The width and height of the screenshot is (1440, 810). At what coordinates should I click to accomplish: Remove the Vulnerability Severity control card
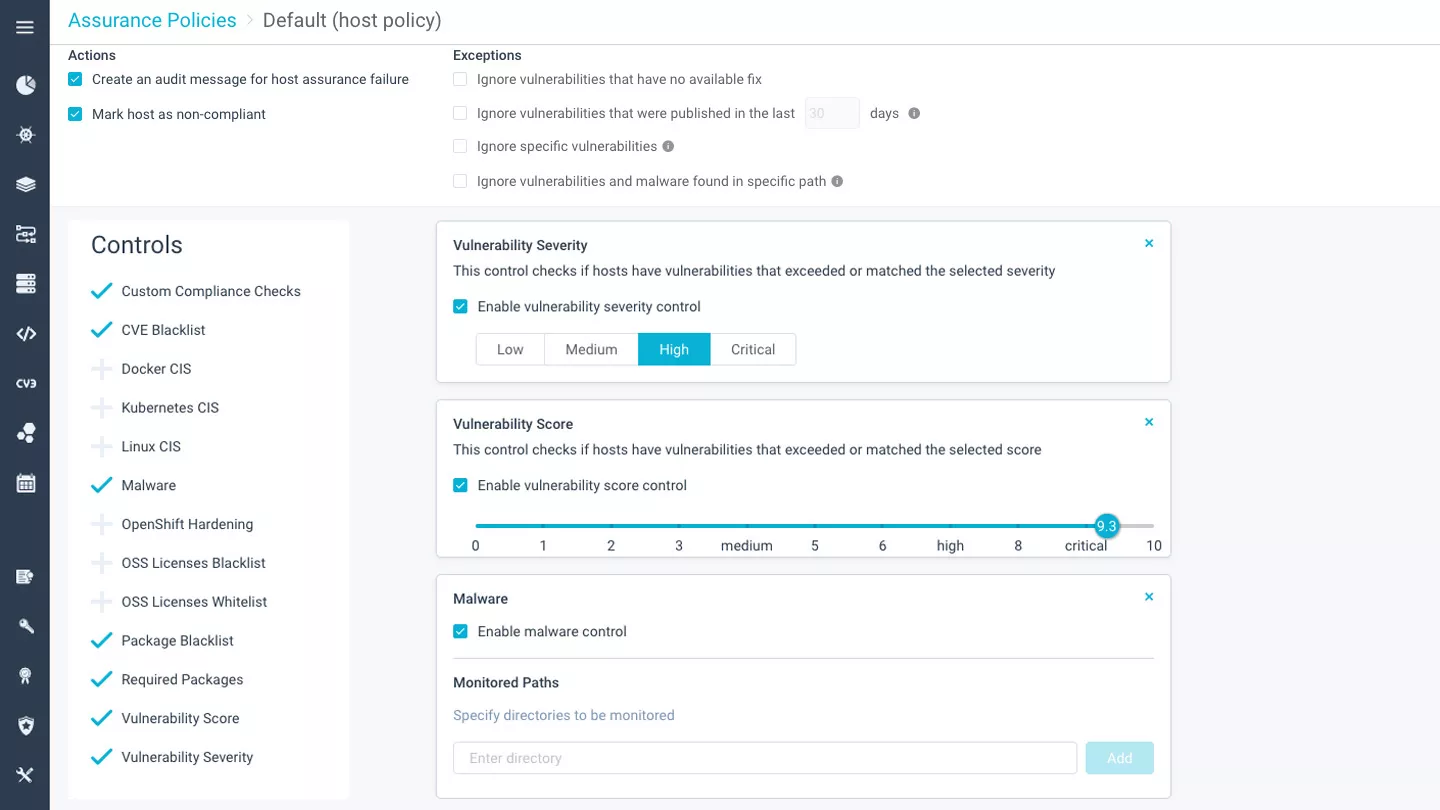[x=1149, y=243]
